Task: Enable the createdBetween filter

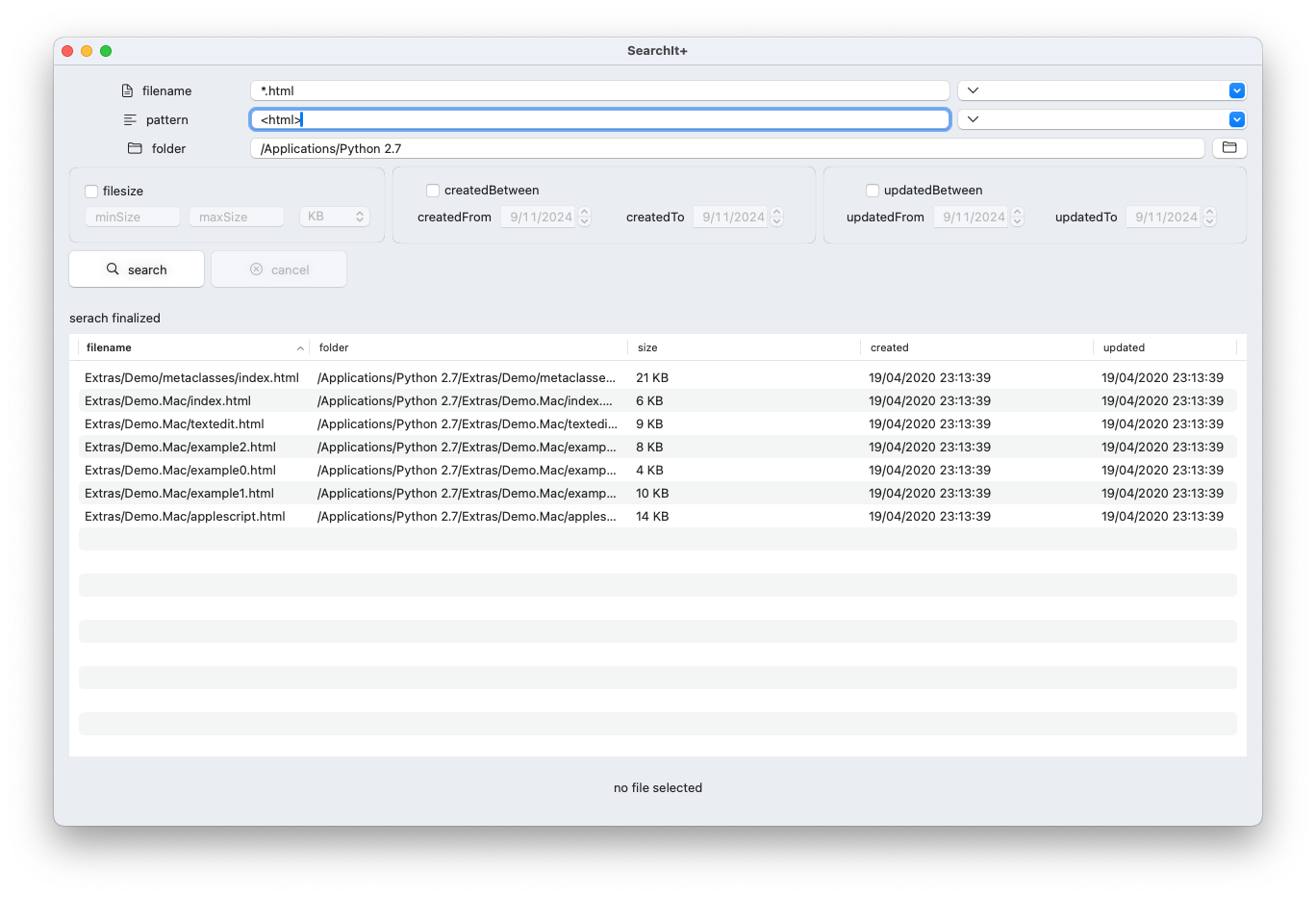Action: [433, 190]
